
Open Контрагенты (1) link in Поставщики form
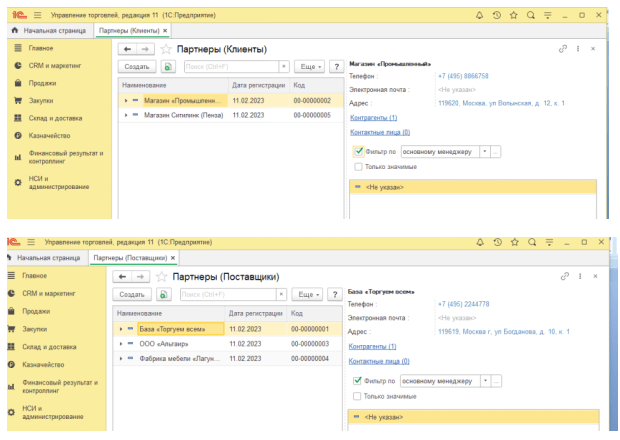point(372,346)
